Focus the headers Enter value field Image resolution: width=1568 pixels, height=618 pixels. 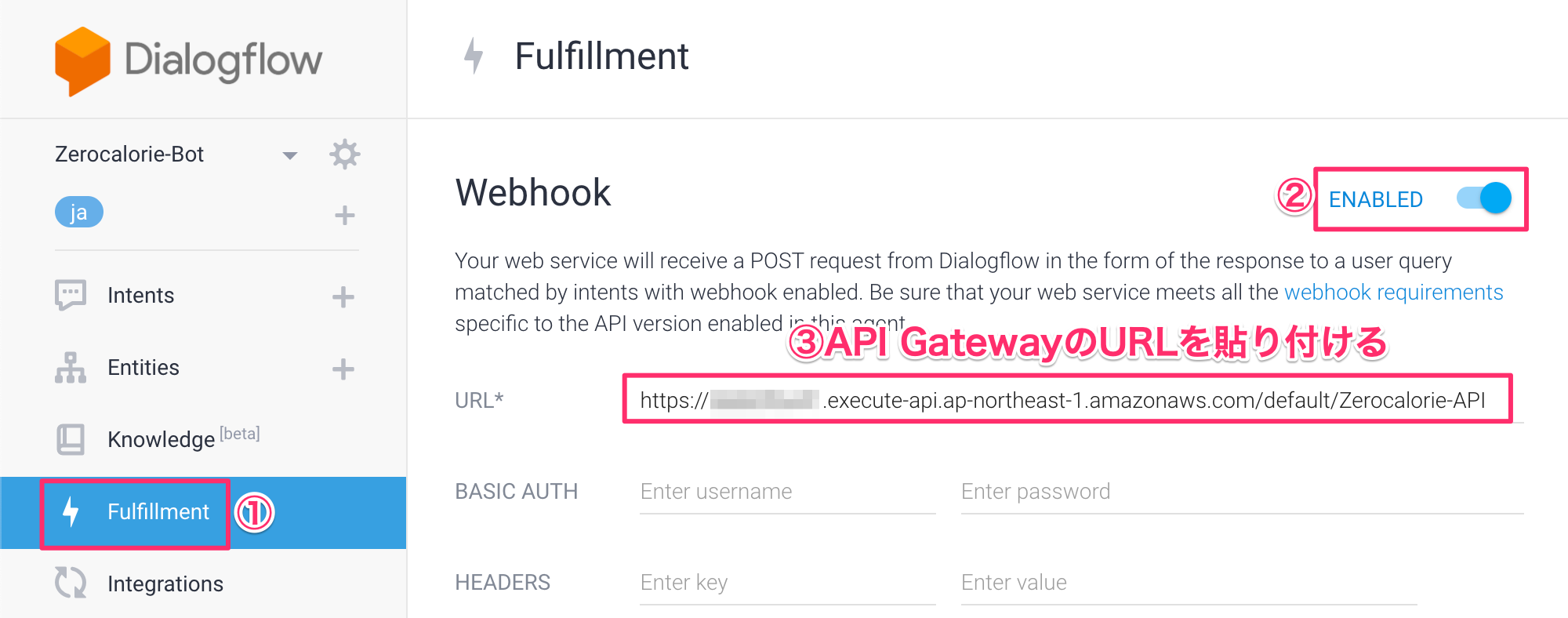(1189, 583)
